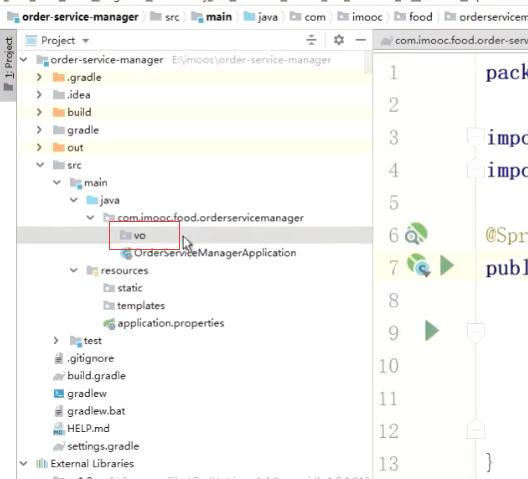The width and height of the screenshot is (528, 479).
Task: Expand the build folder
Action: [x=39, y=112]
